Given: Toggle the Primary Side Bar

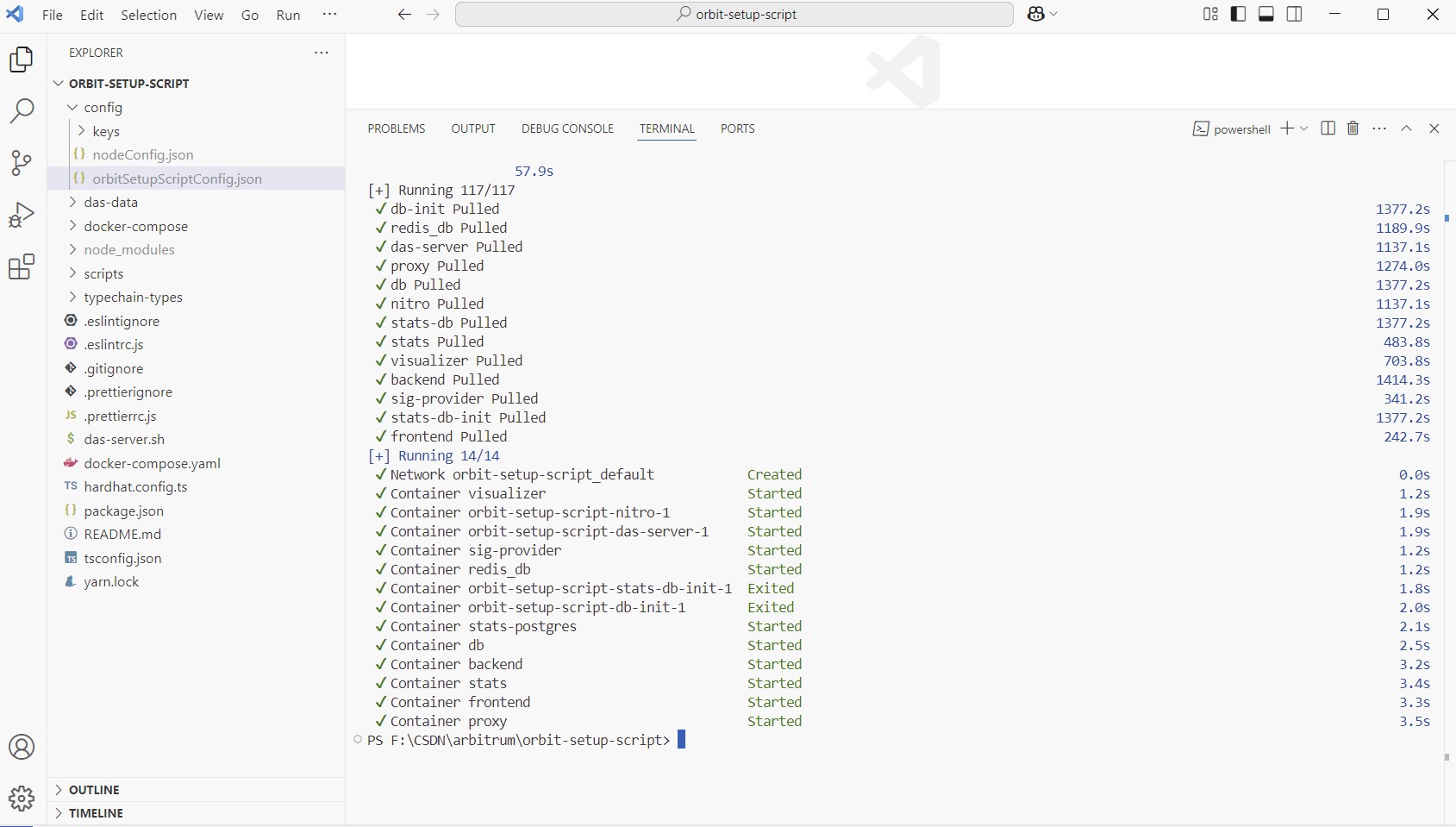Looking at the screenshot, I should tap(1238, 14).
